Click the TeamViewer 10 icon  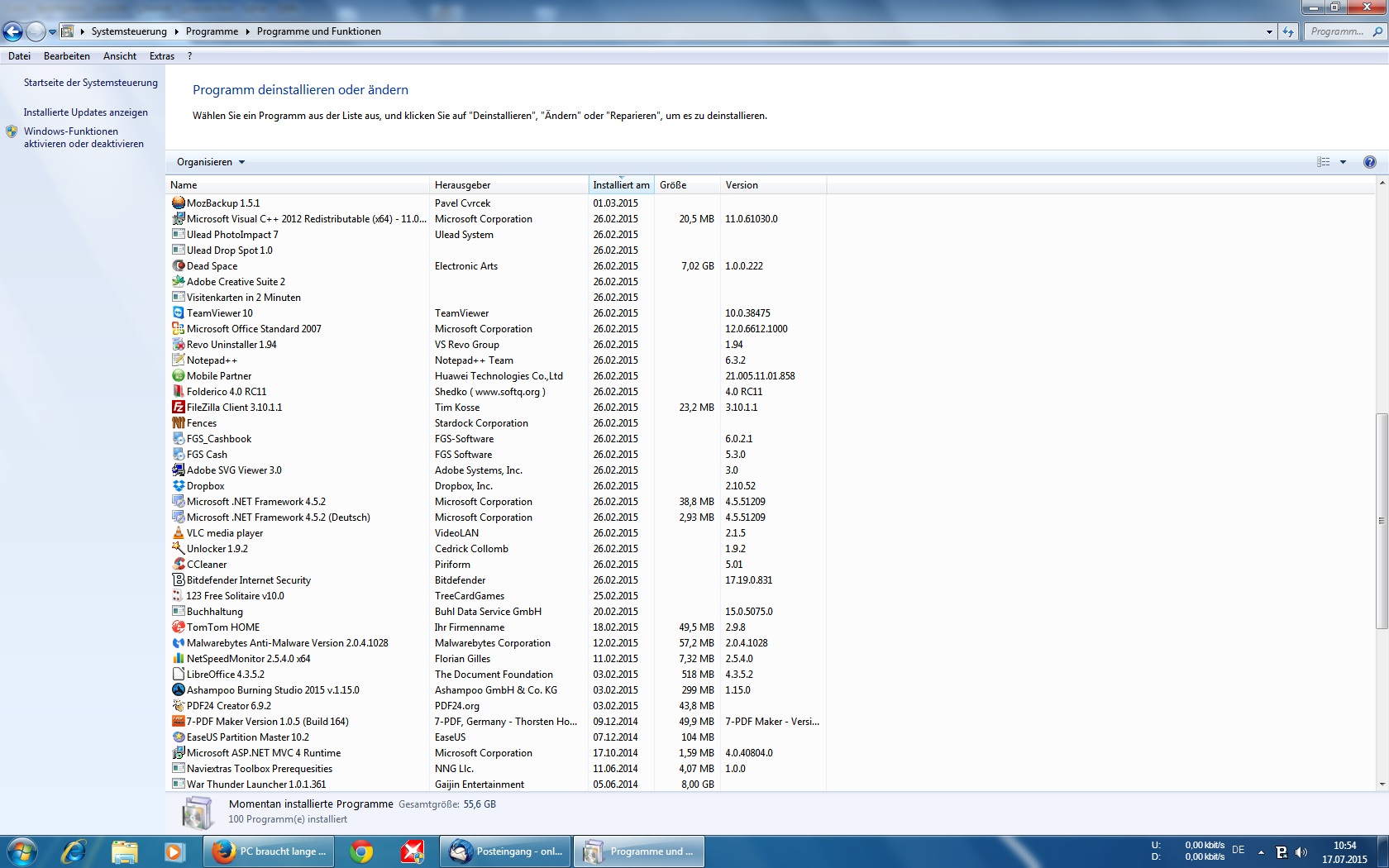tap(178, 312)
